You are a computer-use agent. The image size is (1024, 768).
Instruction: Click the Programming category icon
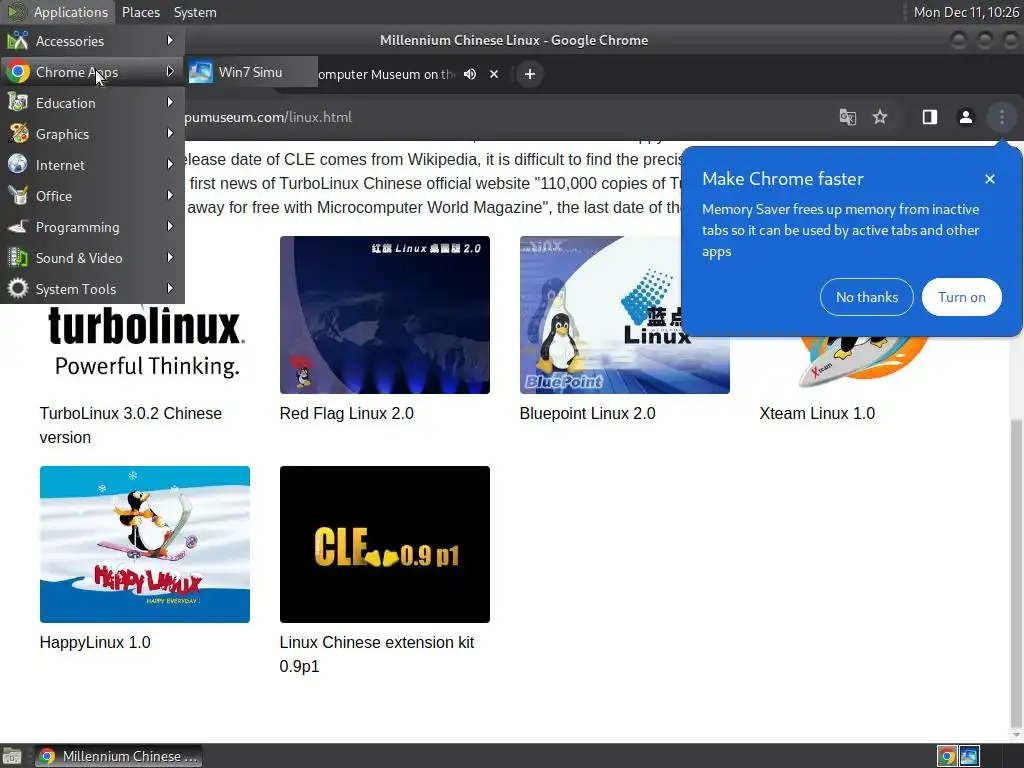coord(18,227)
